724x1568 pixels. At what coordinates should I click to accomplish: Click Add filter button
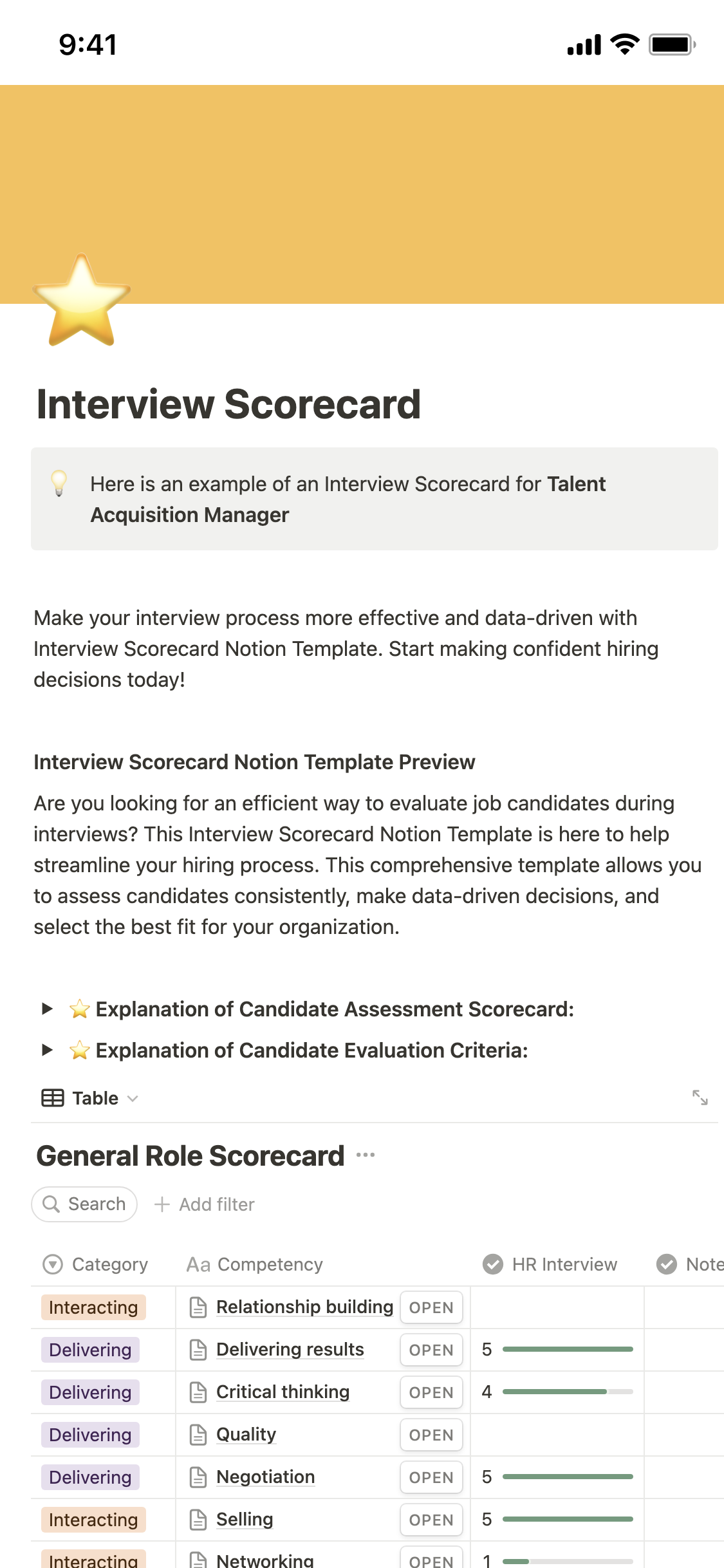205,1204
